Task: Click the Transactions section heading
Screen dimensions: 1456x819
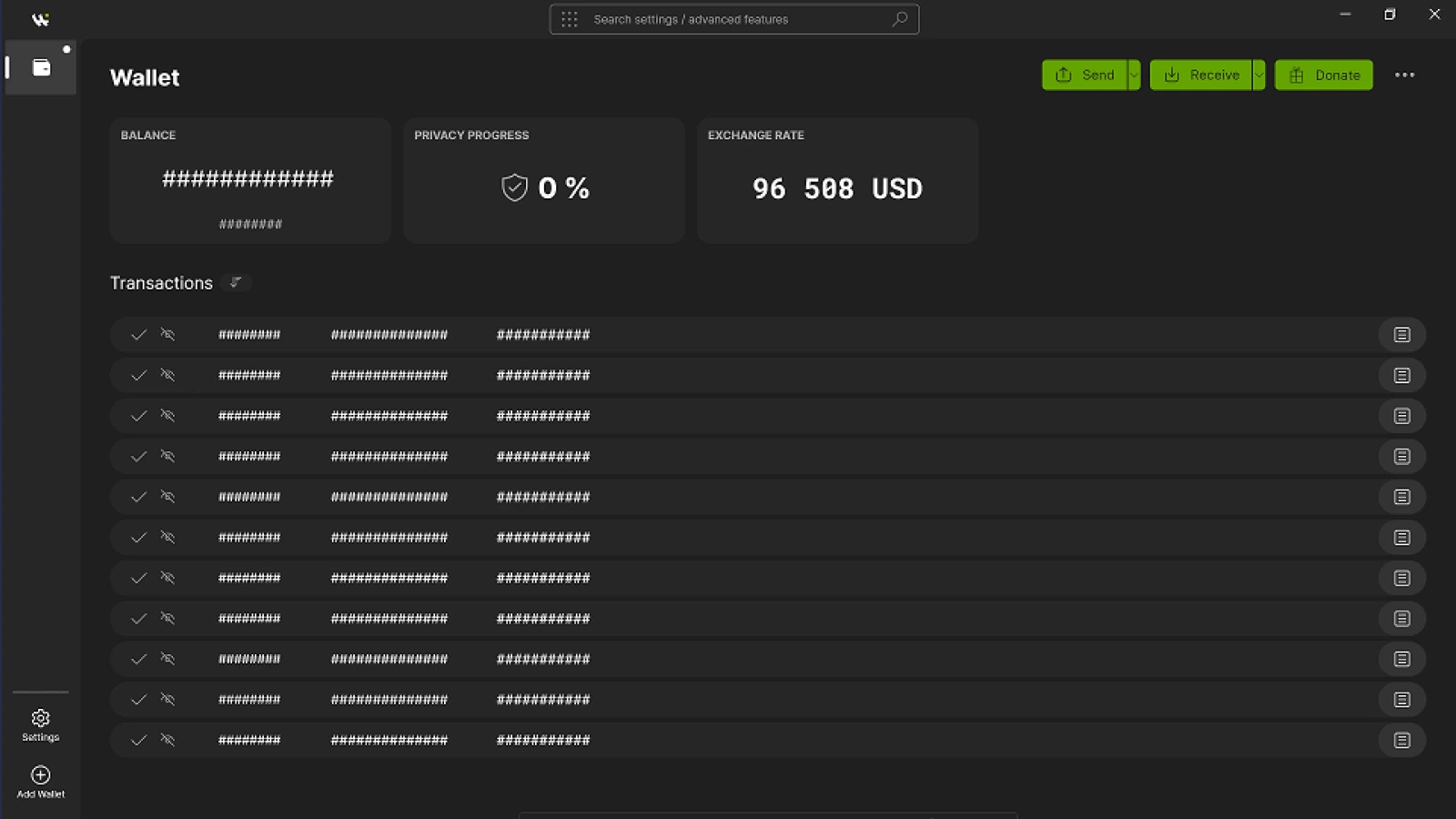Action: click(x=161, y=283)
